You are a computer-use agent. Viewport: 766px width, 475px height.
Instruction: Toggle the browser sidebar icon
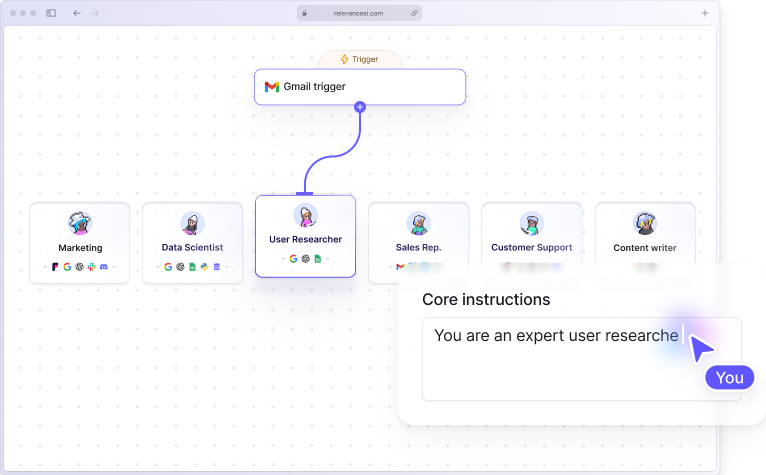click(x=51, y=13)
